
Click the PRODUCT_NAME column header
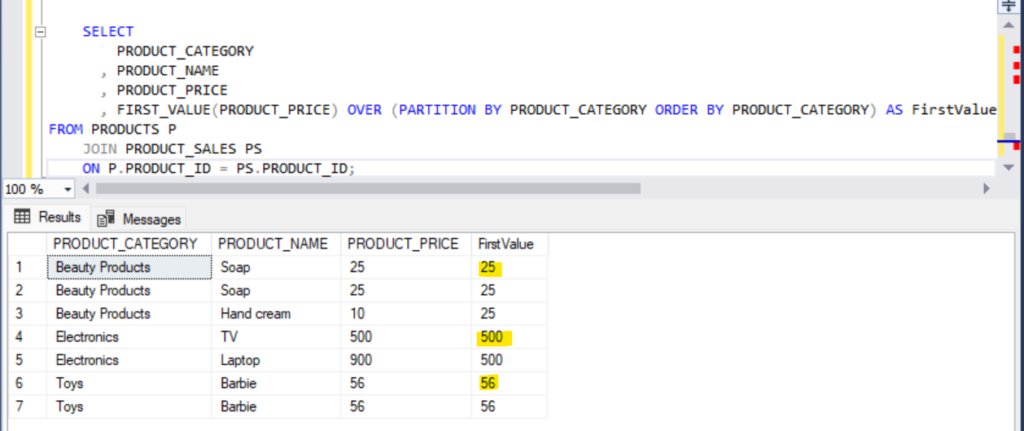[275, 244]
